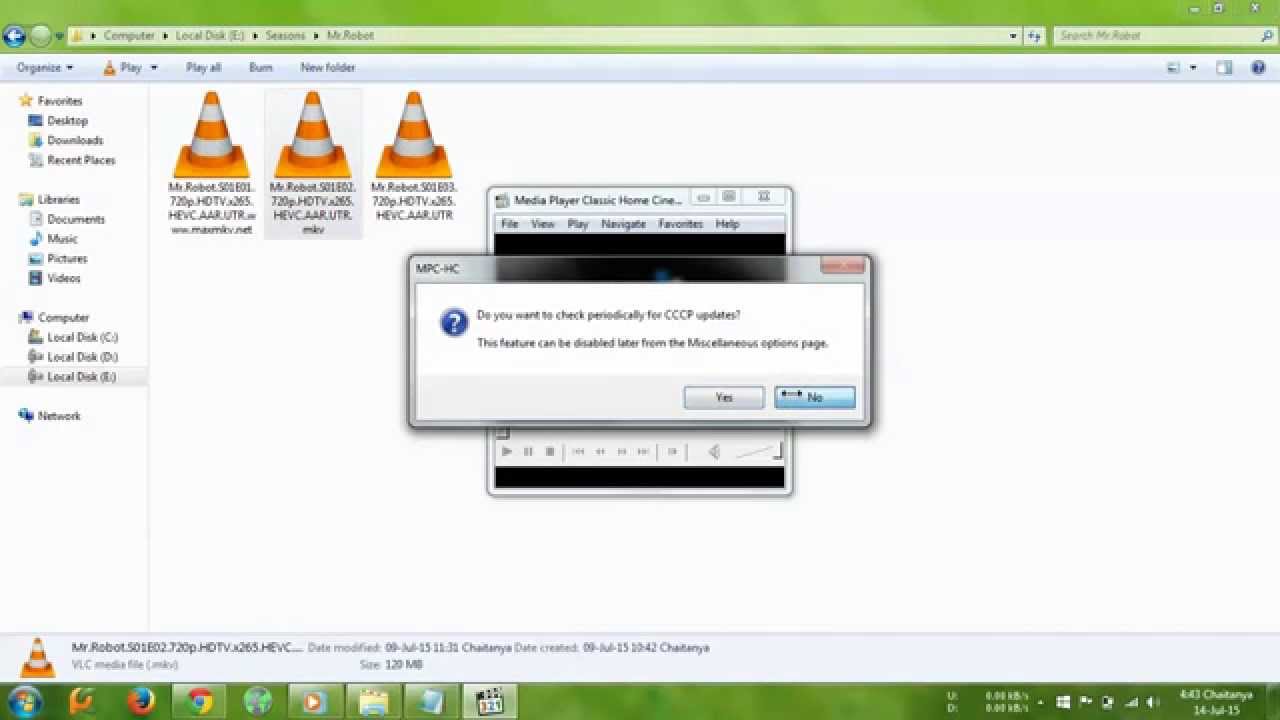Open the Explorer recent locations dropdown arrow

pyautogui.click(x=60, y=36)
